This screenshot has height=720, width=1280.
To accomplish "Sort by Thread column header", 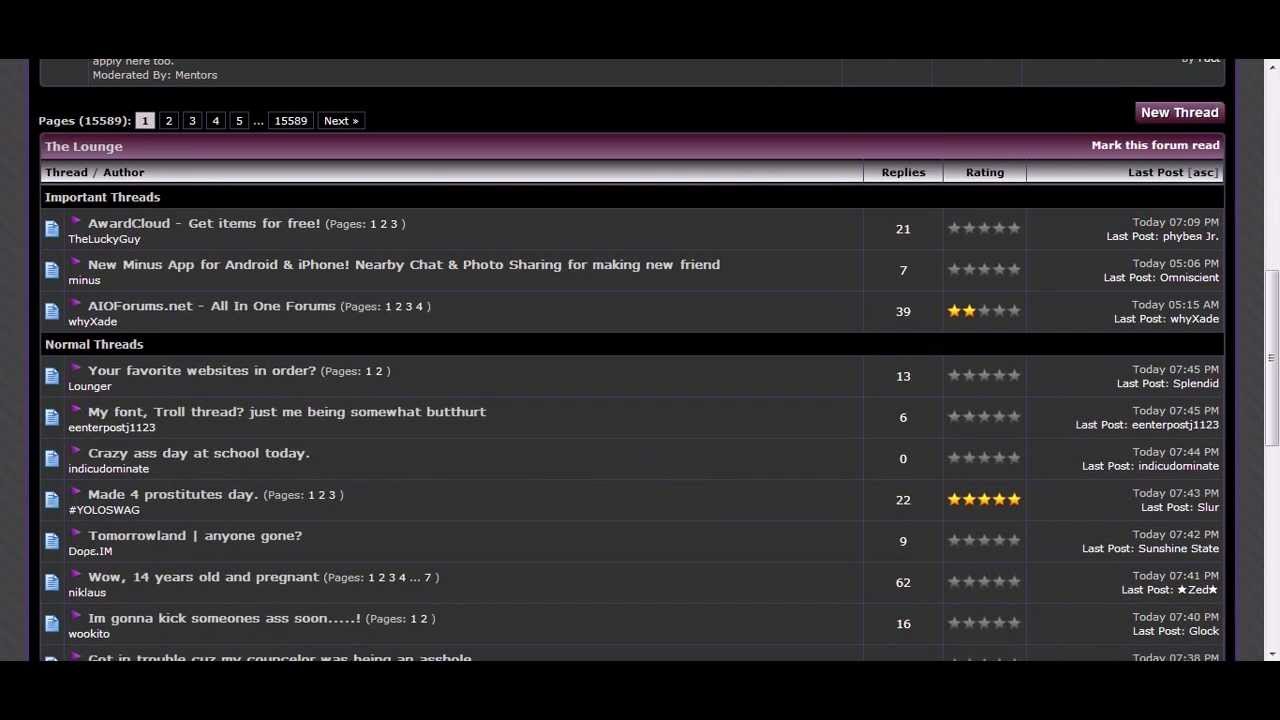I will point(66,172).
